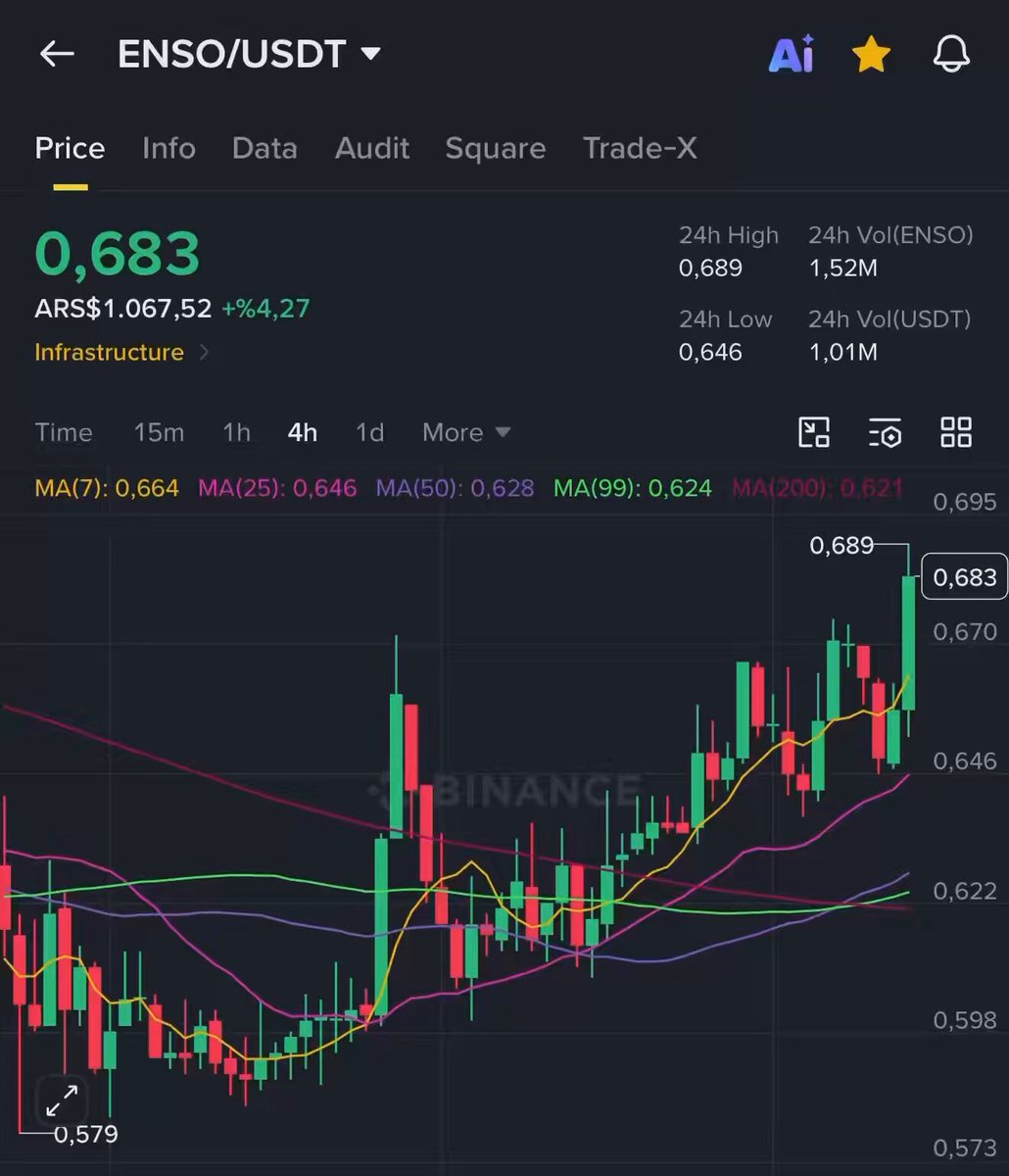Screen dimensions: 1009x1176
Task: Select the 15m chart interval
Action: point(159,432)
